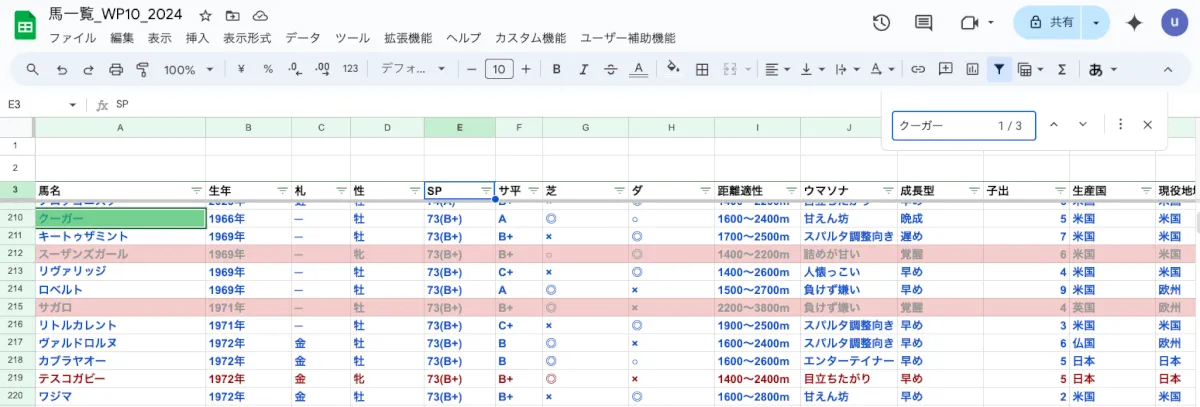
Task: Click the functions sigma icon
Action: (x=1062, y=69)
